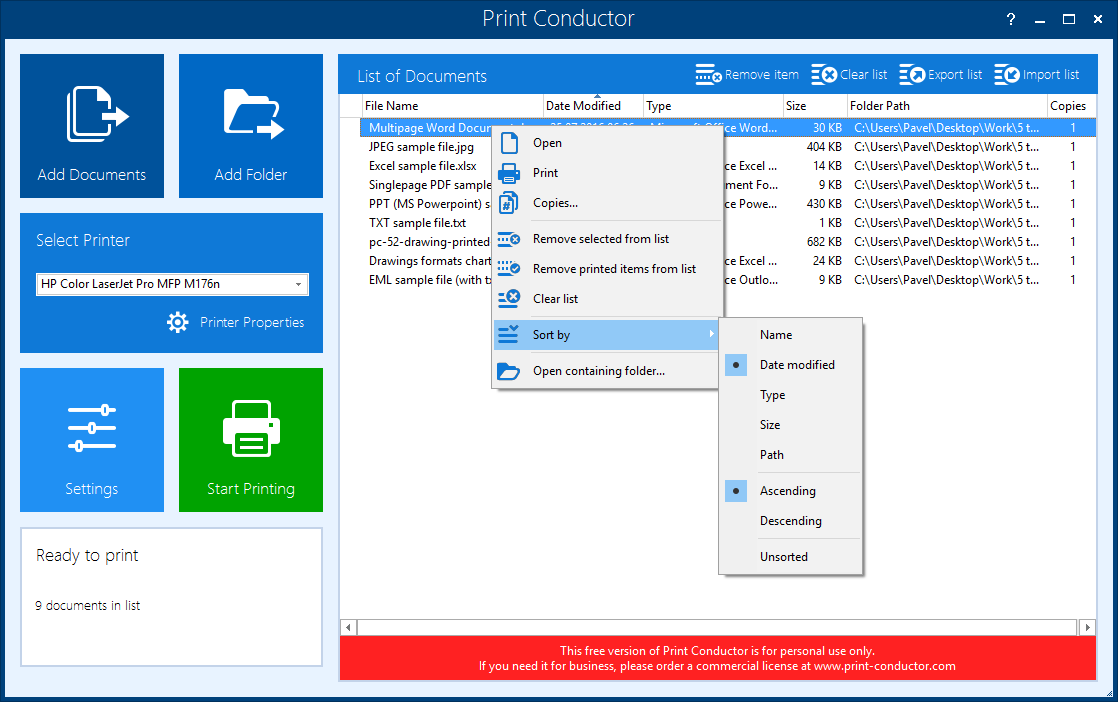Viewport: 1118px width, 702px height.
Task: Click the Folder Path column header
Action: pos(947,105)
